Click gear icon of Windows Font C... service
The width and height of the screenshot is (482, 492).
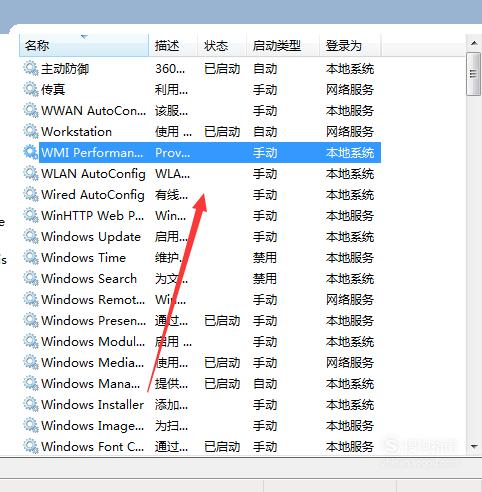coord(31,447)
